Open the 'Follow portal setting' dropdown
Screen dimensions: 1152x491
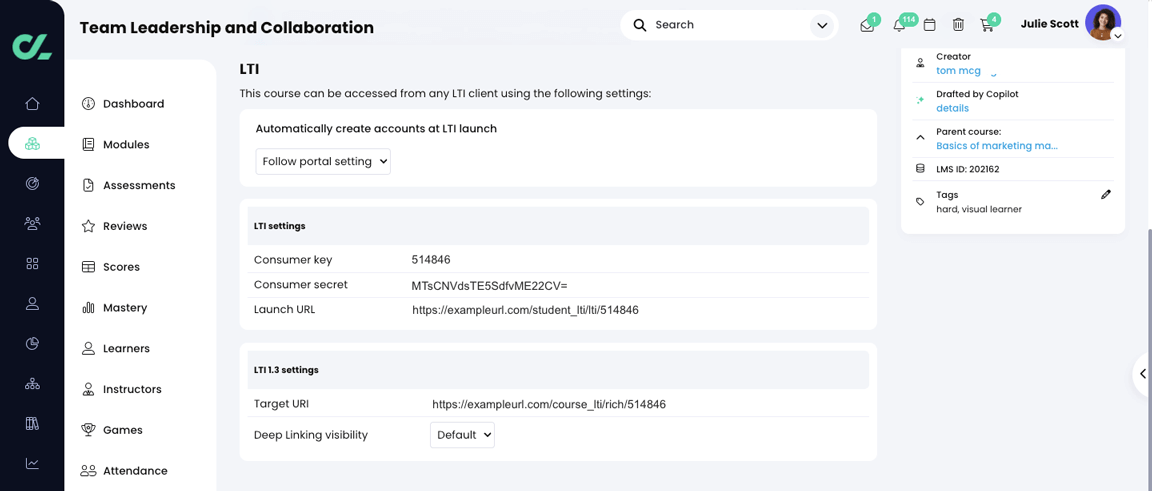(323, 161)
